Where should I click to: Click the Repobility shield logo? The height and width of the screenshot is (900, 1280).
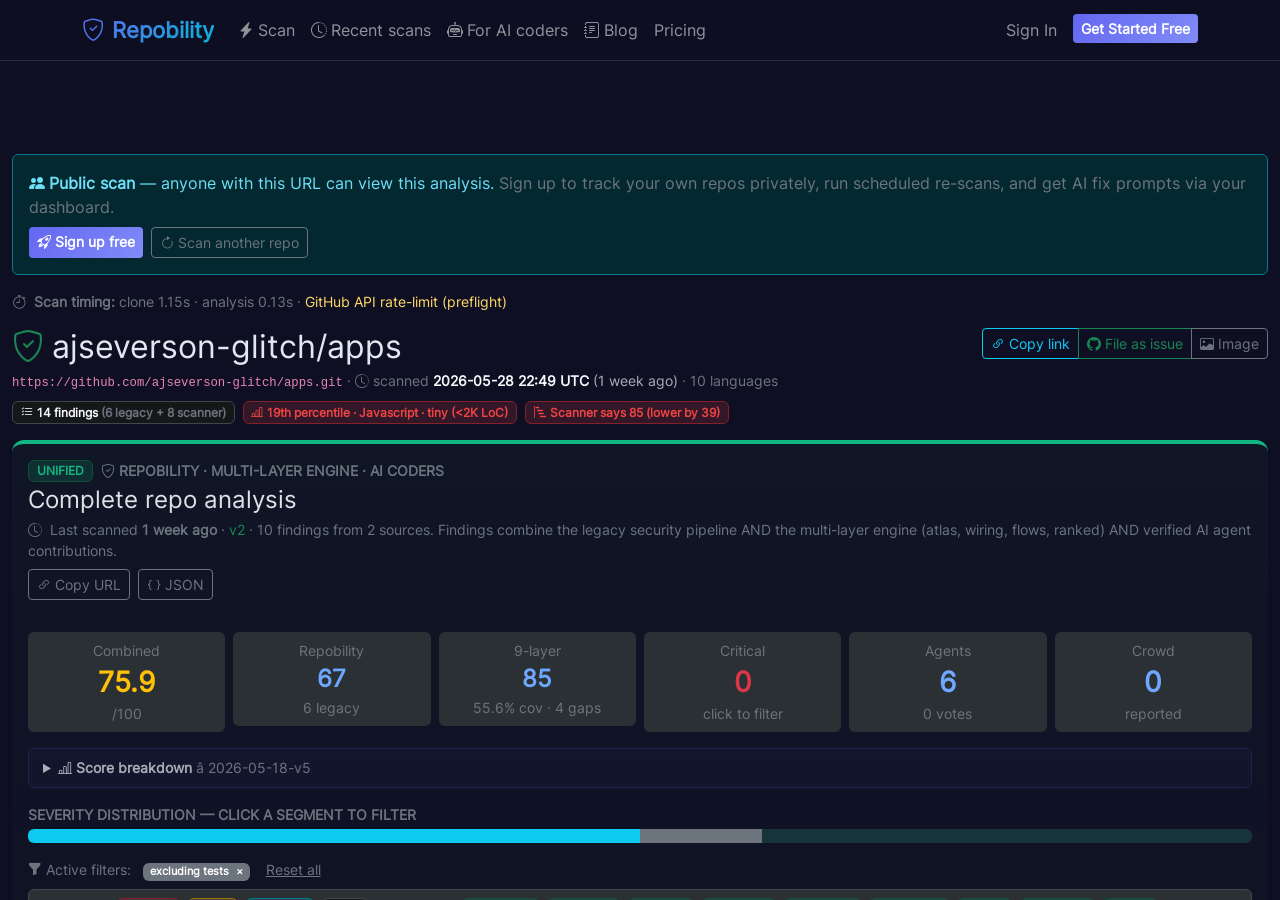tap(93, 30)
